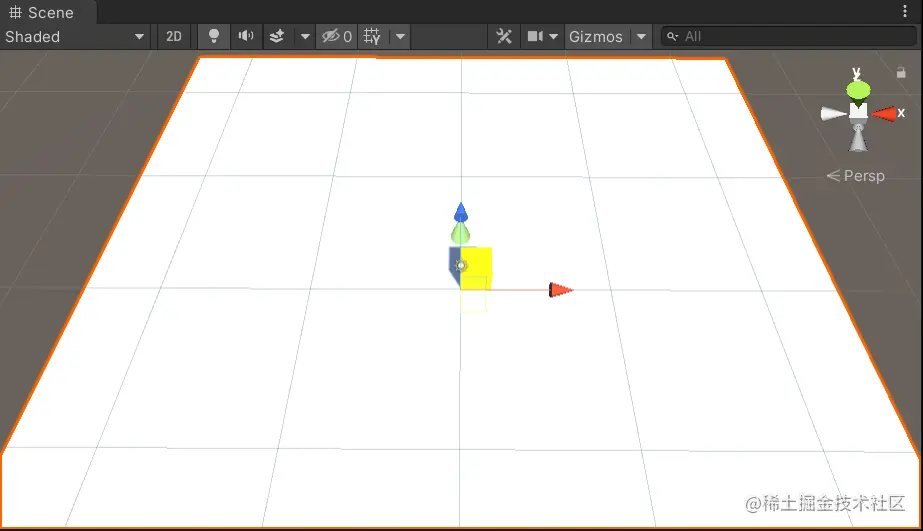Viewport: 923px width, 531px height.
Task: Click the left grey cone on the orientation gizmo
Action: [x=834, y=114]
